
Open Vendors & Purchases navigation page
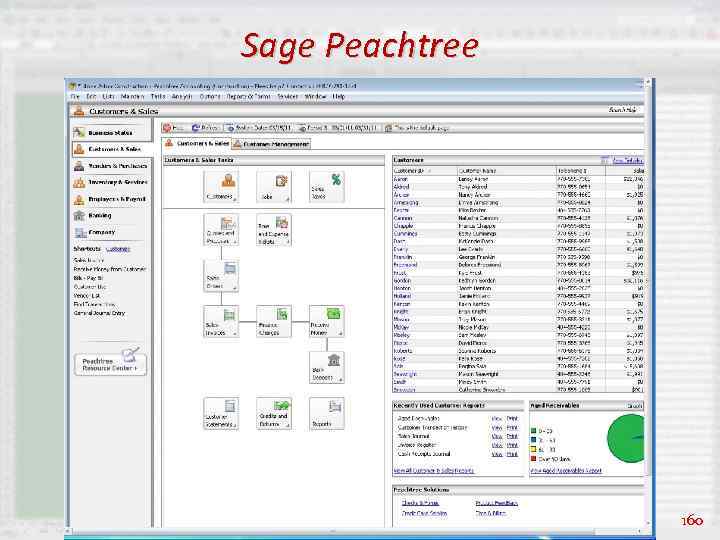click(x=112, y=166)
